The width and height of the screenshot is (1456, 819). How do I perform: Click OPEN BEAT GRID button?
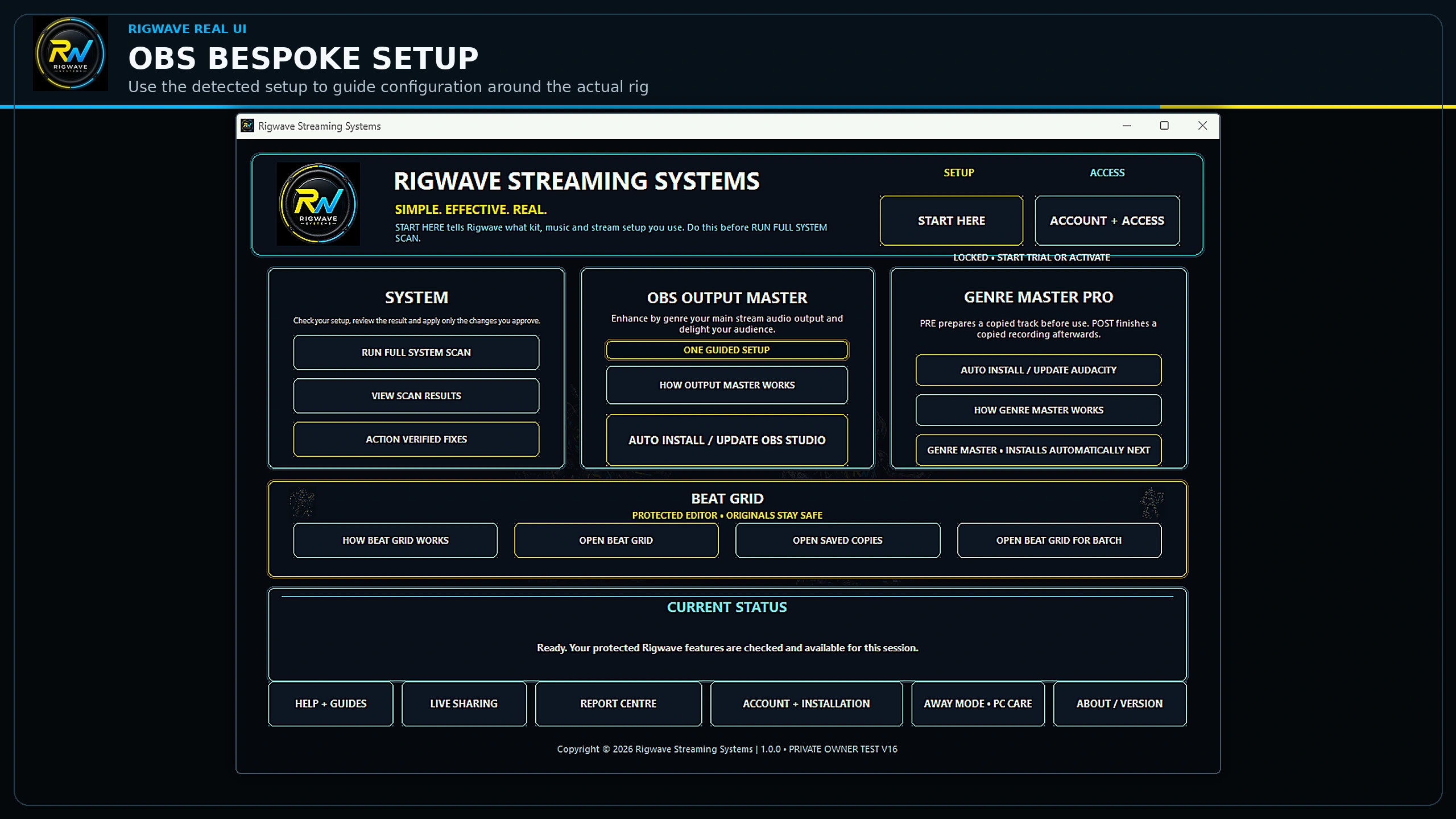coord(616,540)
